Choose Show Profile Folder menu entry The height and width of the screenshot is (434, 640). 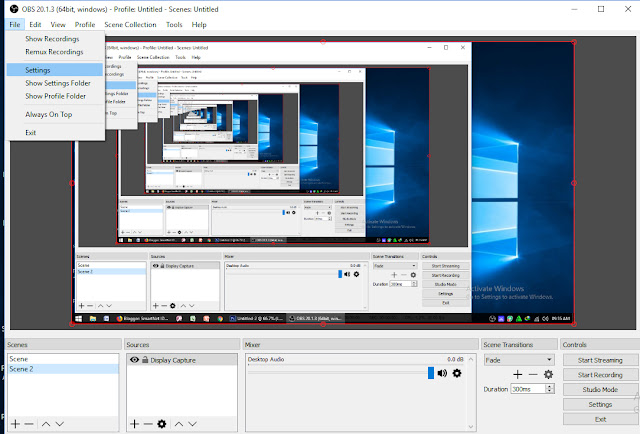click(x=56, y=96)
